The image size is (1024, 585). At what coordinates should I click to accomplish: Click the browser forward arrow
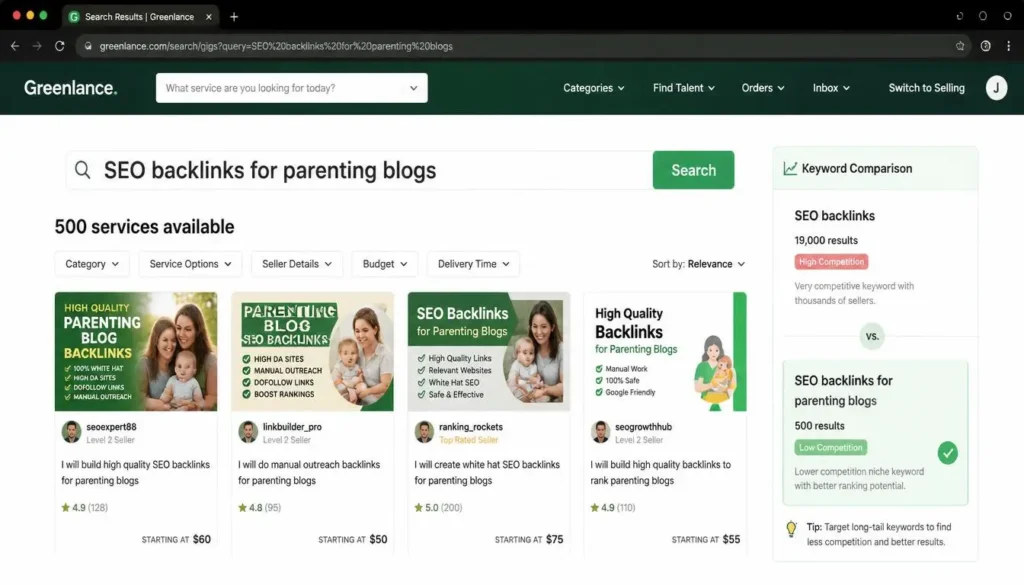37,46
